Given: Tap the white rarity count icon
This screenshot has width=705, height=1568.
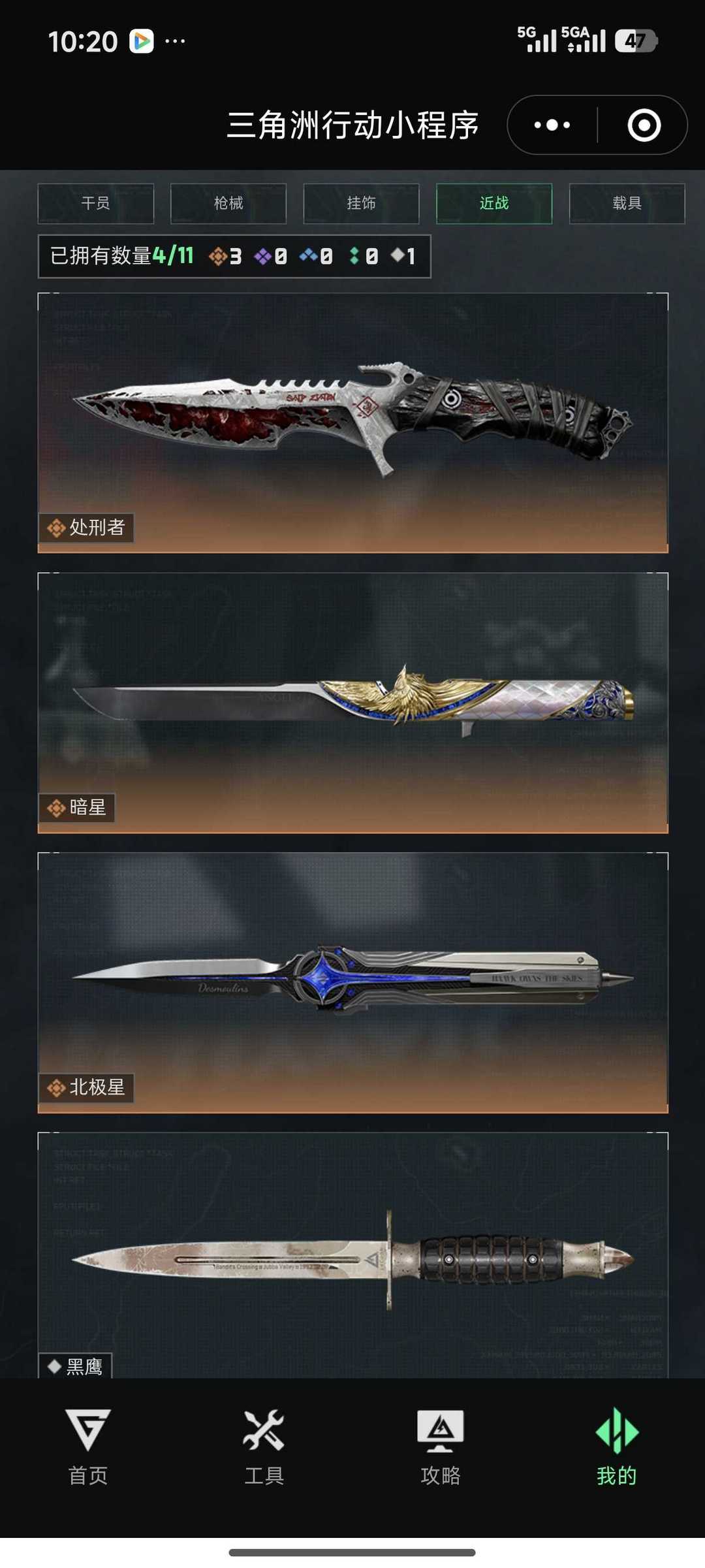Looking at the screenshot, I should click(397, 255).
